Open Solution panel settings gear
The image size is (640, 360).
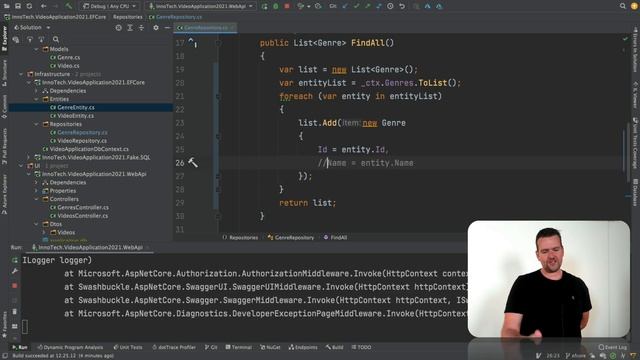tap(156, 28)
